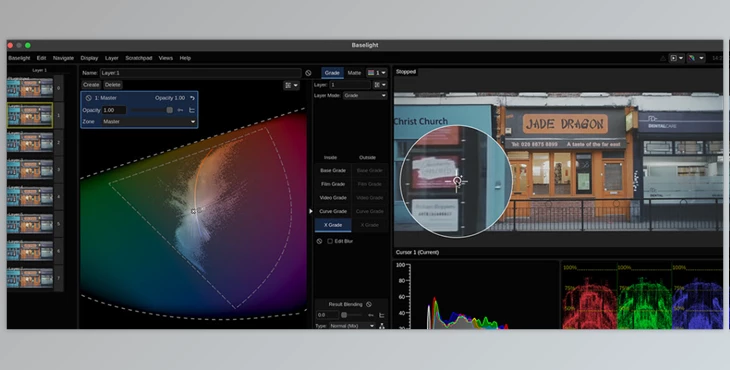Click the disable icon next to the Name field
This screenshot has height=370, width=730.
click(x=308, y=73)
